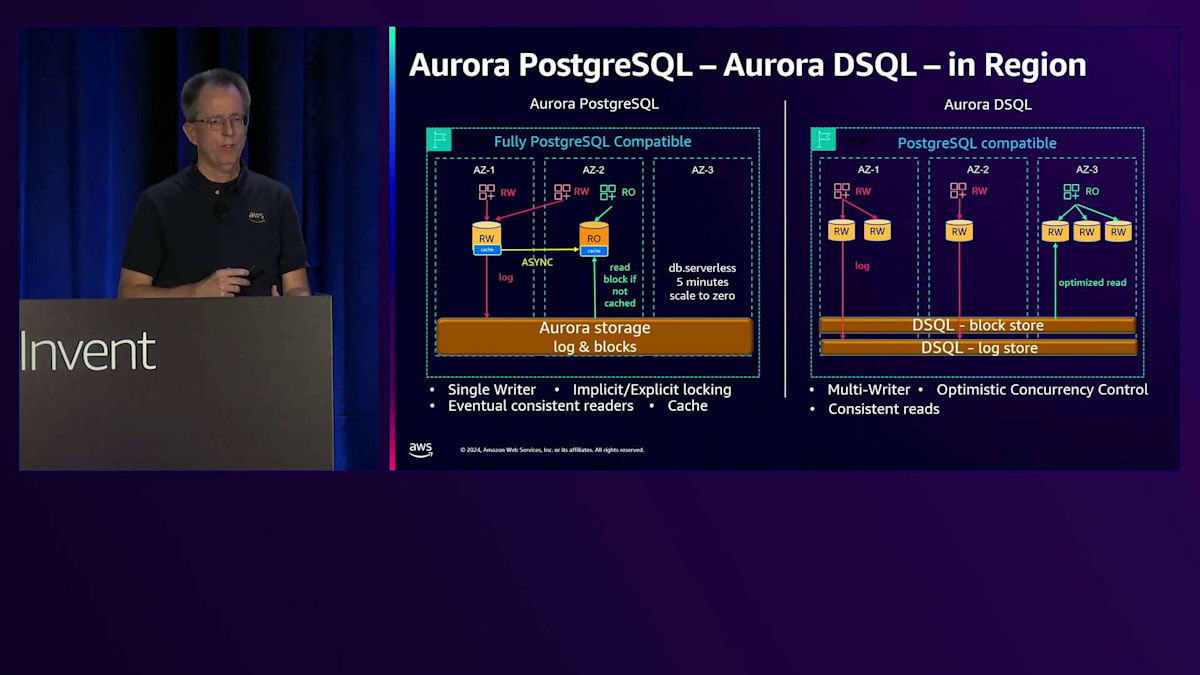Click the PostgreSQL compatible label in DSQL diagram
This screenshot has width=1200, height=675.
tap(977, 143)
